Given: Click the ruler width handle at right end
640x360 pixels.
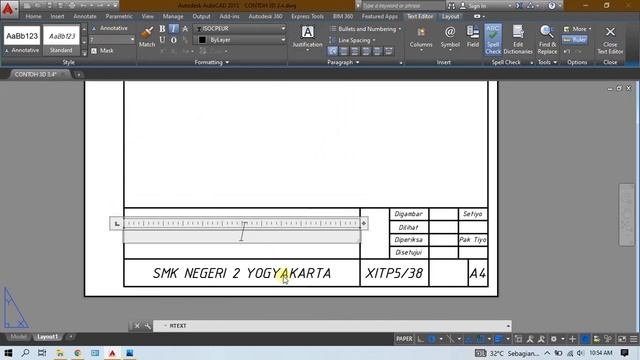Looking at the screenshot, I should pyautogui.click(x=364, y=223).
